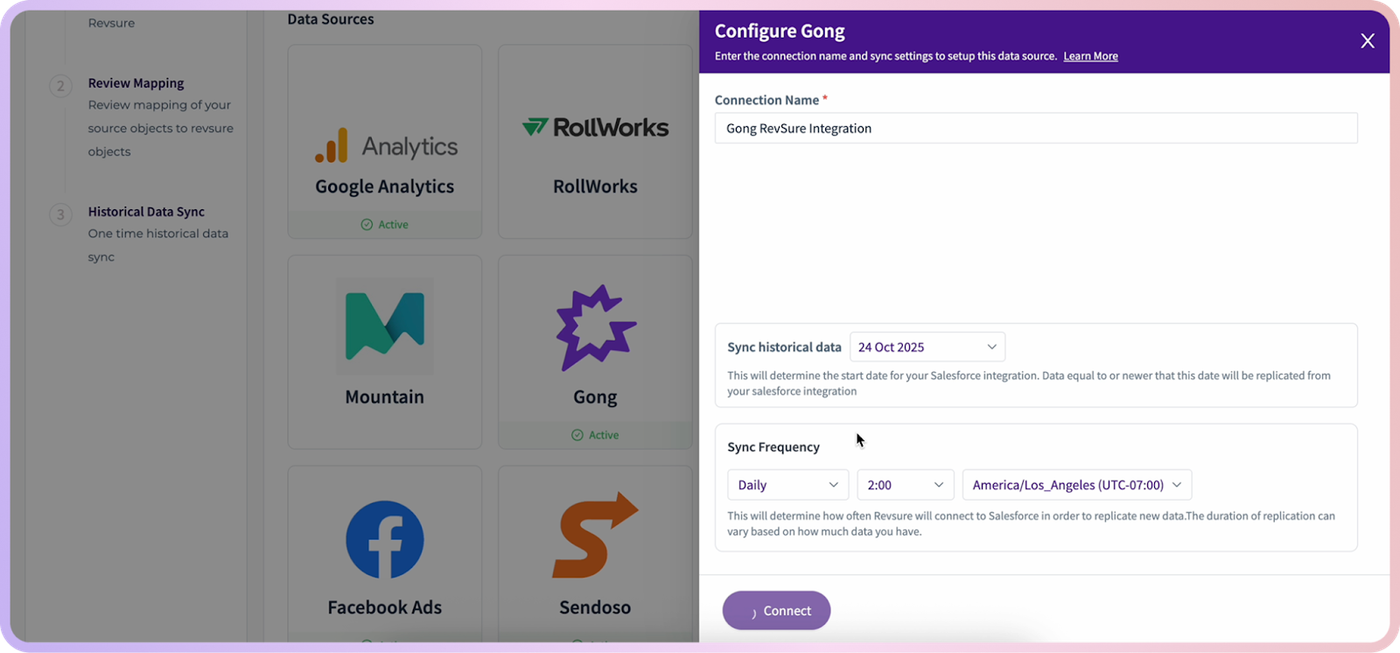Screen dimensions: 1400x653
Task: Click the Connection Name input field
Action: (x=1036, y=128)
